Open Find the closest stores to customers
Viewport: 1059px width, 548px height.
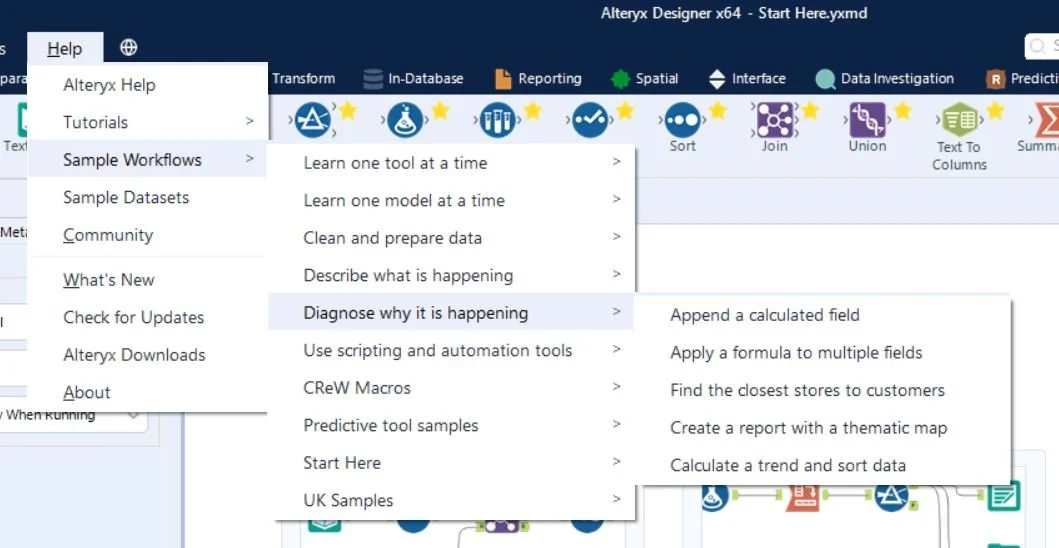pyautogui.click(x=823, y=390)
